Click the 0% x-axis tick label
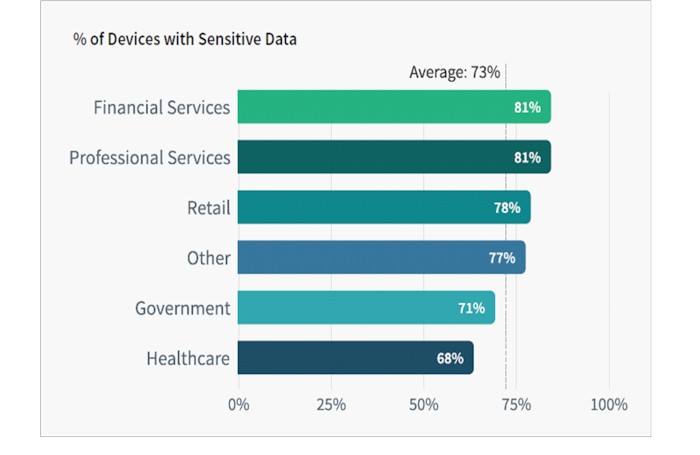The image size is (700, 455). tap(239, 405)
